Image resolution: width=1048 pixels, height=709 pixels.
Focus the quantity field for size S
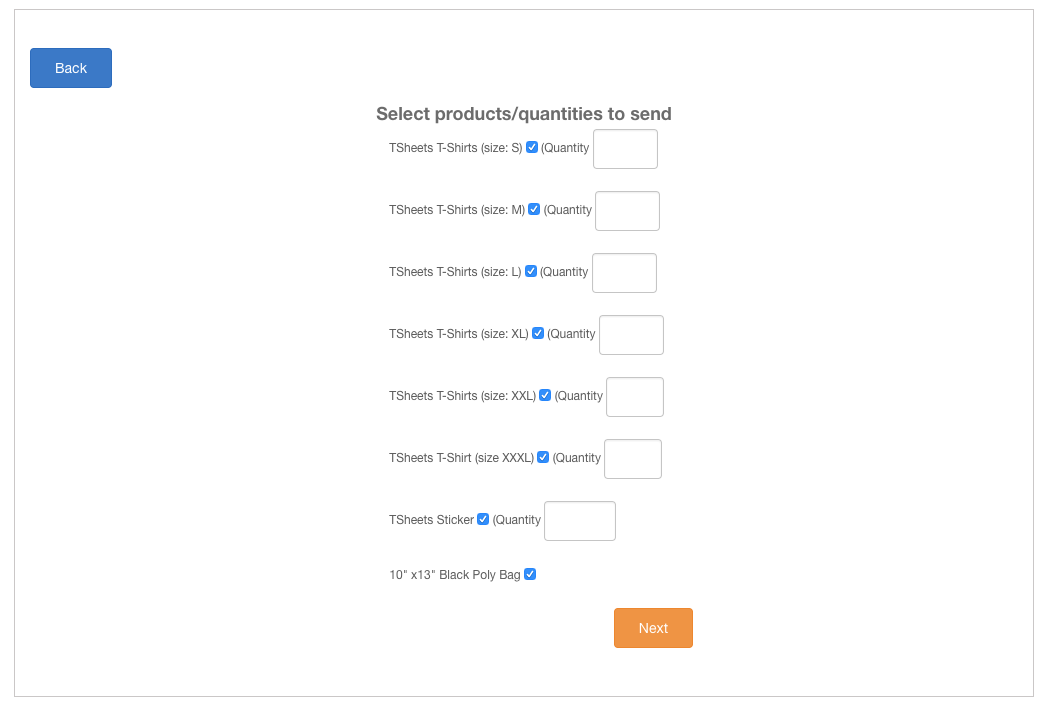click(x=625, y=149)
